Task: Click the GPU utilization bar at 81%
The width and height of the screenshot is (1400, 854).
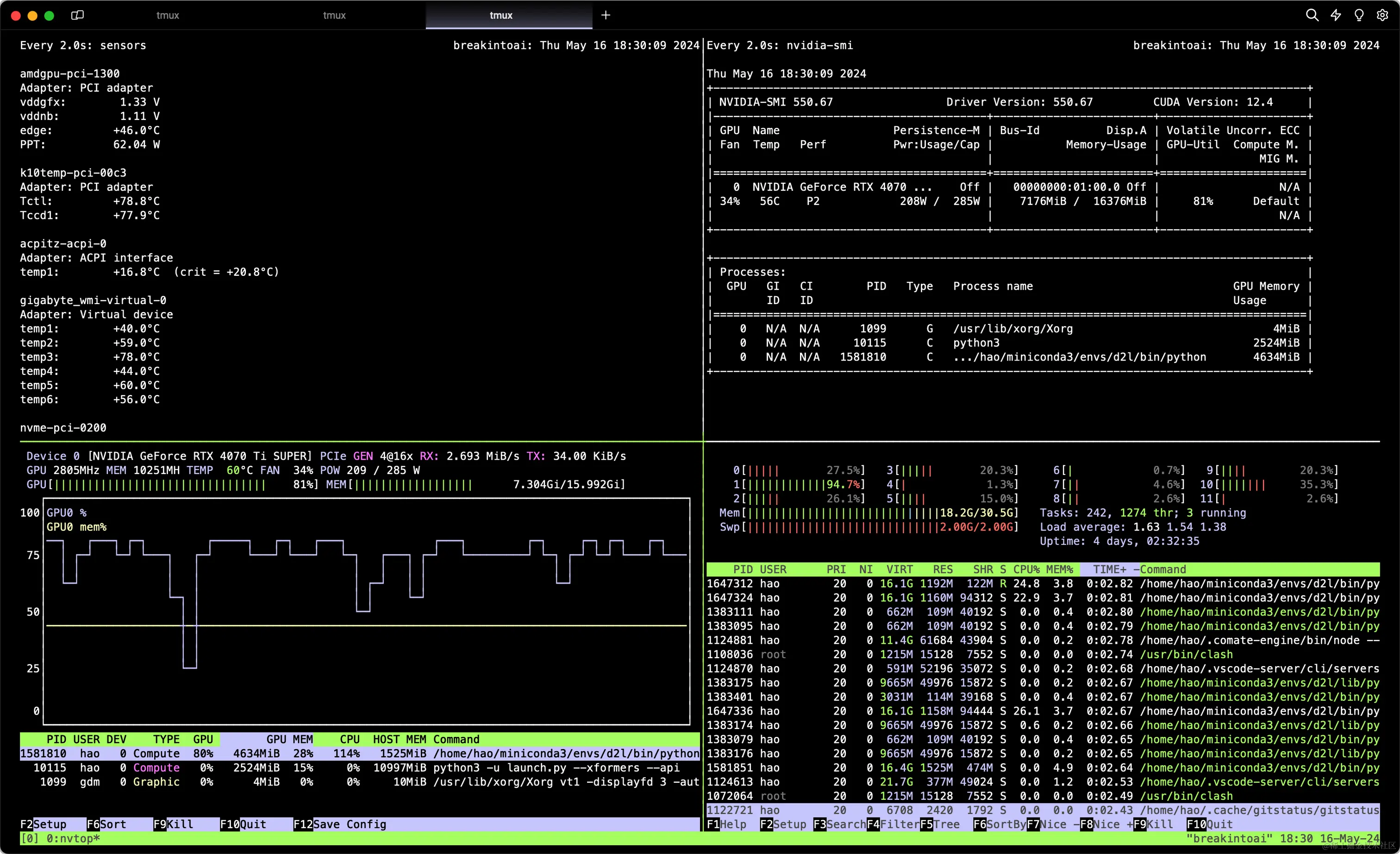Action: [x=170, y=485]
